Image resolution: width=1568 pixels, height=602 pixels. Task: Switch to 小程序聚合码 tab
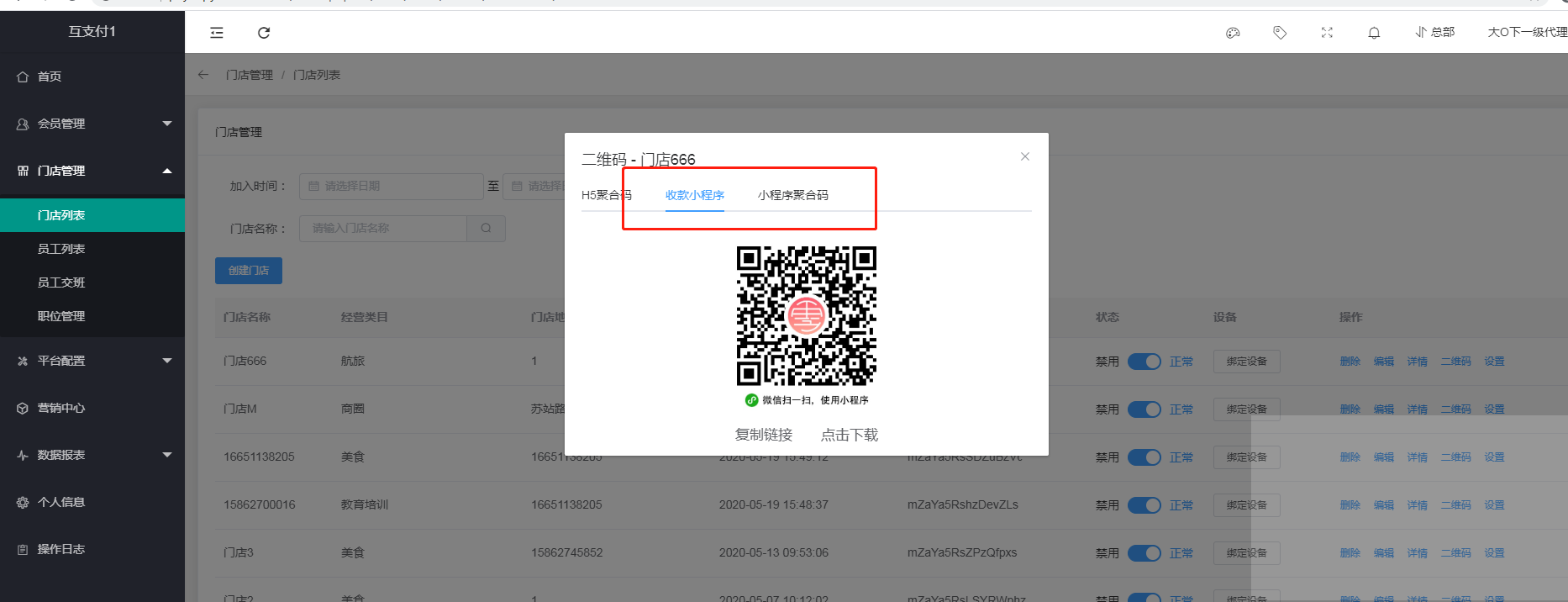[793, 195]
